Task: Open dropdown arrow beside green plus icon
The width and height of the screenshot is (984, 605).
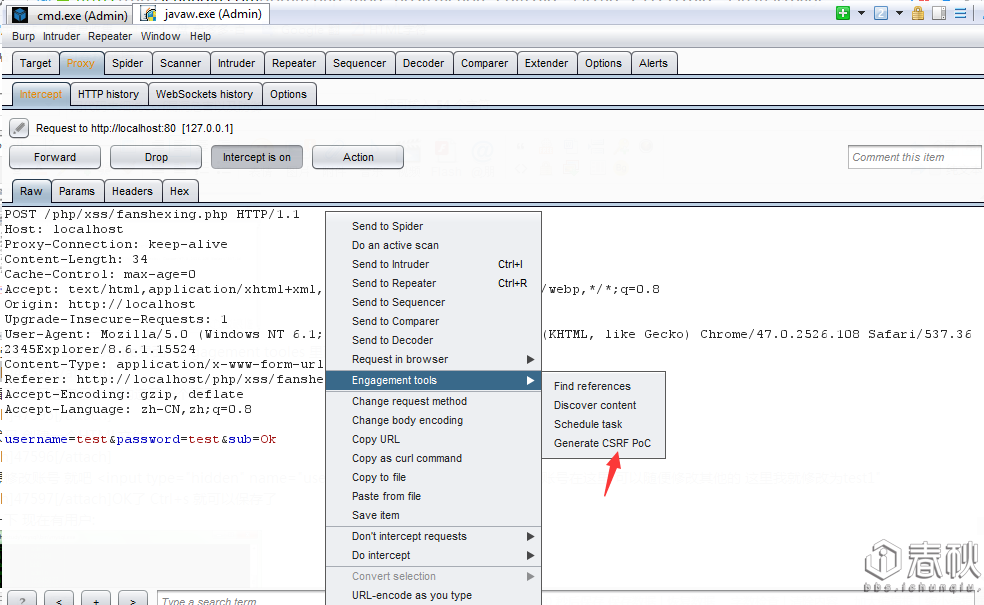Action: [x=861, y=13]
